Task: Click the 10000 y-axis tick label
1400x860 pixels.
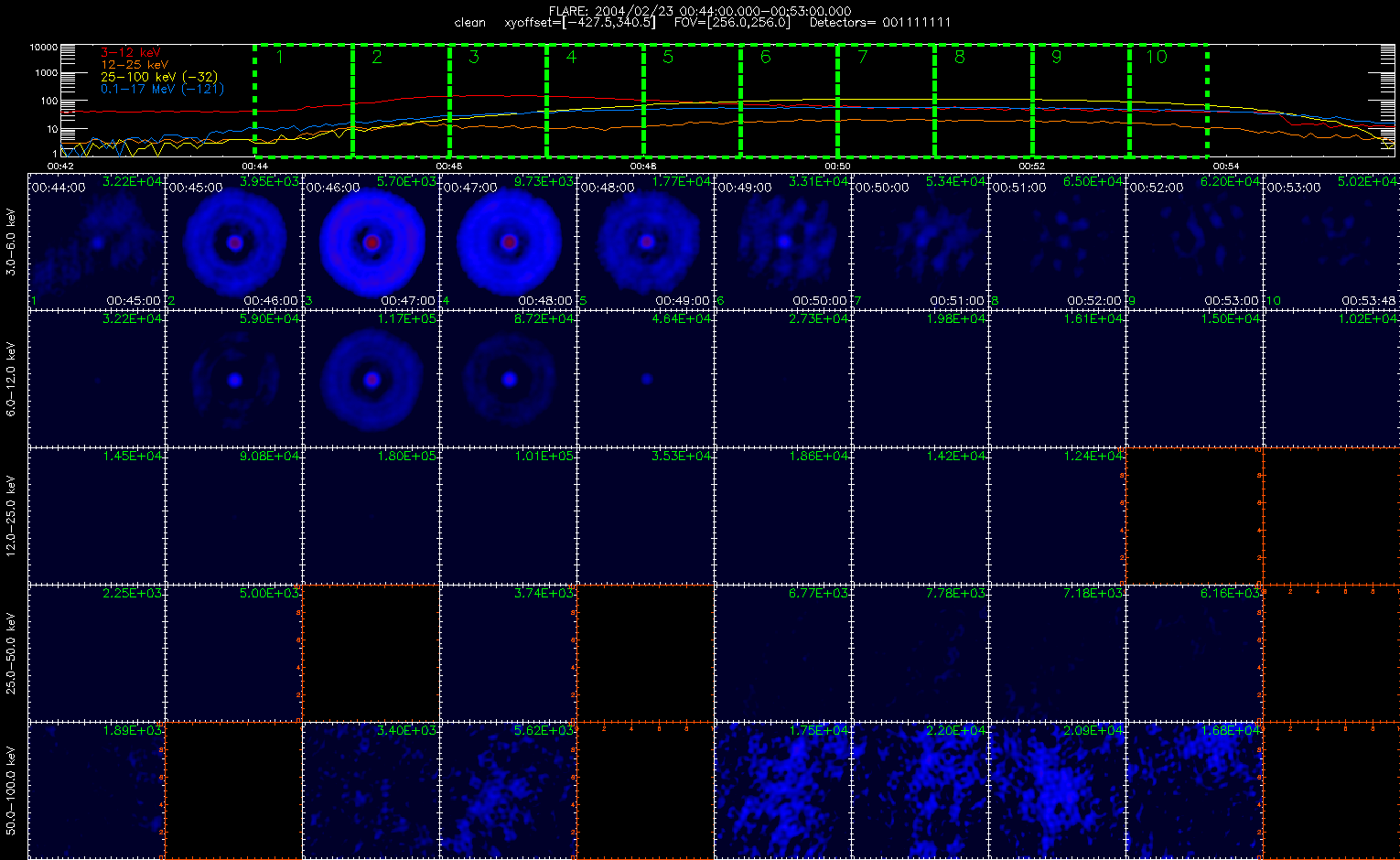Action: point(44,47)
